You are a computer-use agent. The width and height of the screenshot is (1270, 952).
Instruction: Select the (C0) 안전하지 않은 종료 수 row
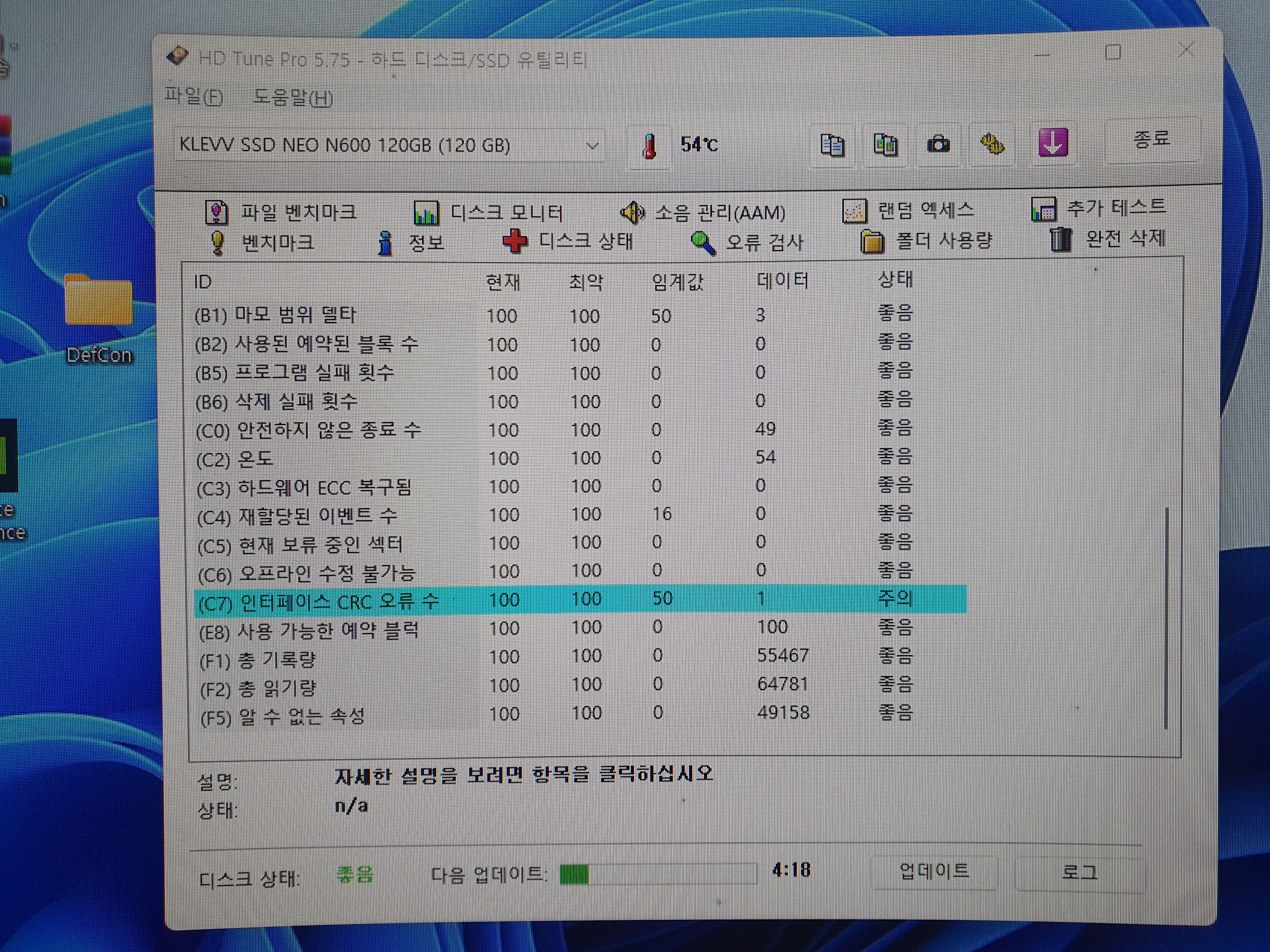580,430
